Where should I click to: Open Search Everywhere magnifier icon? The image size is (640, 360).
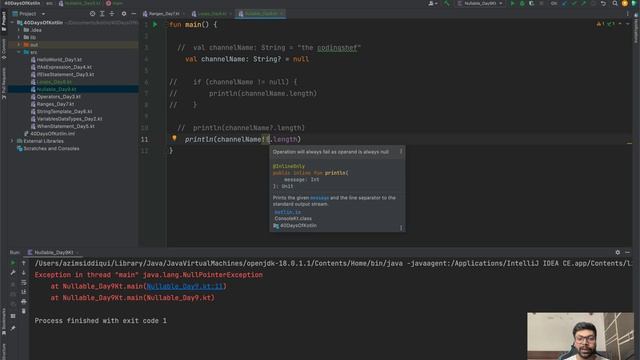615,3
